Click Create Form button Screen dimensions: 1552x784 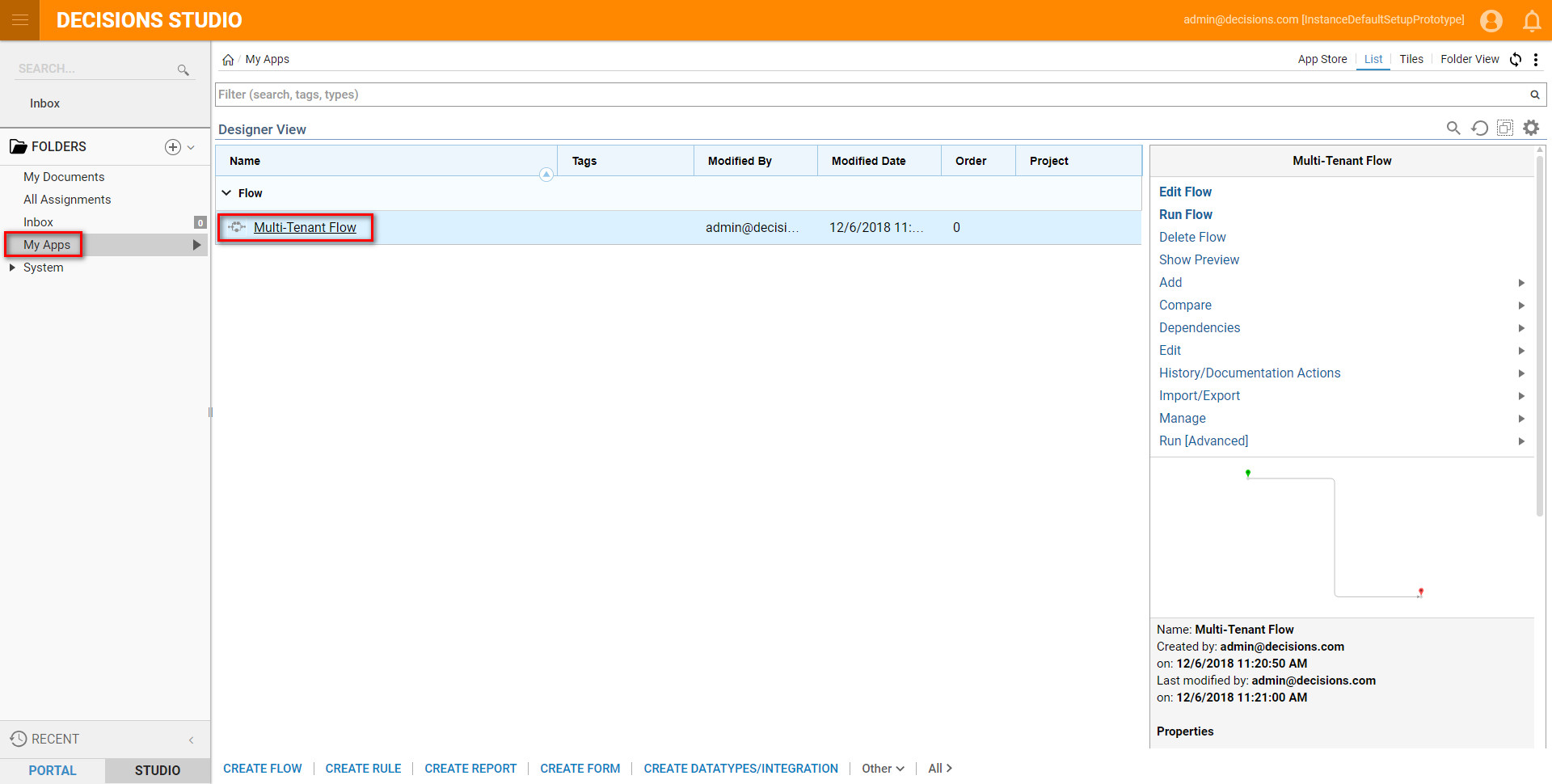tap(580, 769)
